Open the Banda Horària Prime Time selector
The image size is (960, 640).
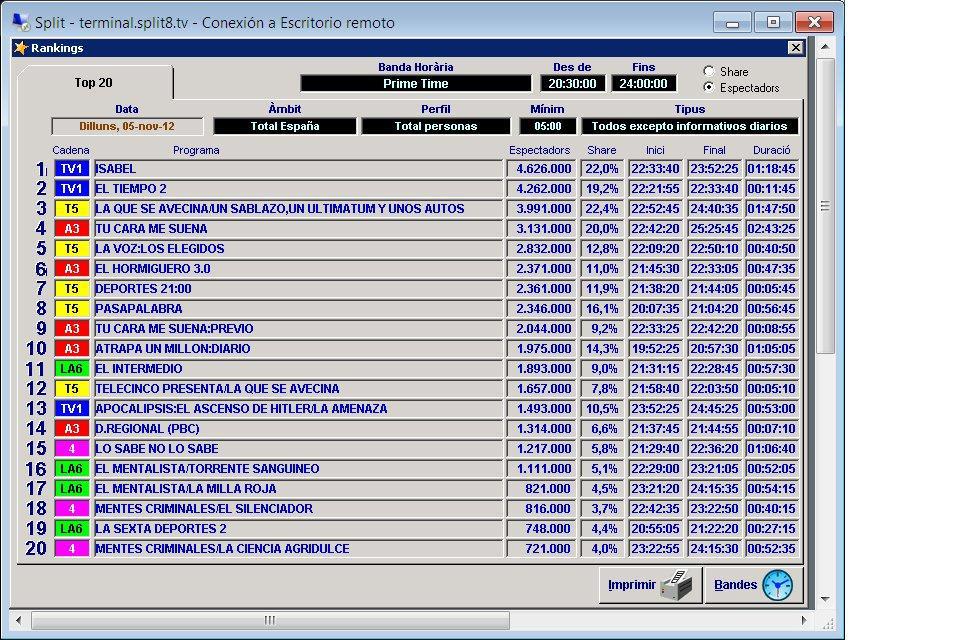[416, 83]
